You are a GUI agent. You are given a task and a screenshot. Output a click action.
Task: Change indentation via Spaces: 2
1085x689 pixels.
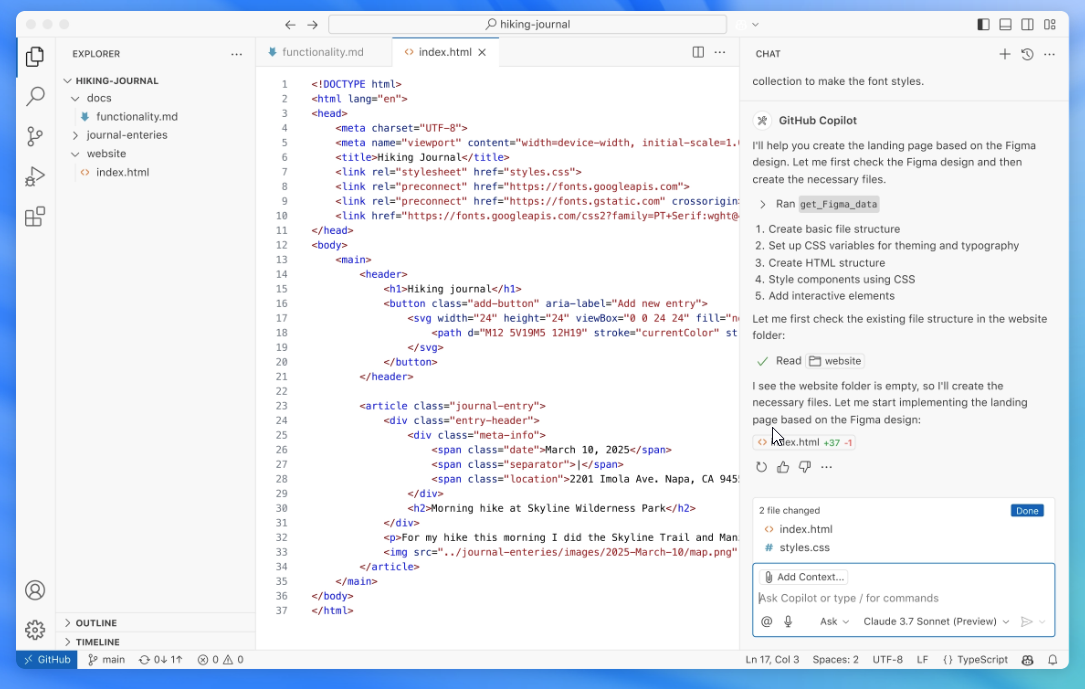click(835, 660)
